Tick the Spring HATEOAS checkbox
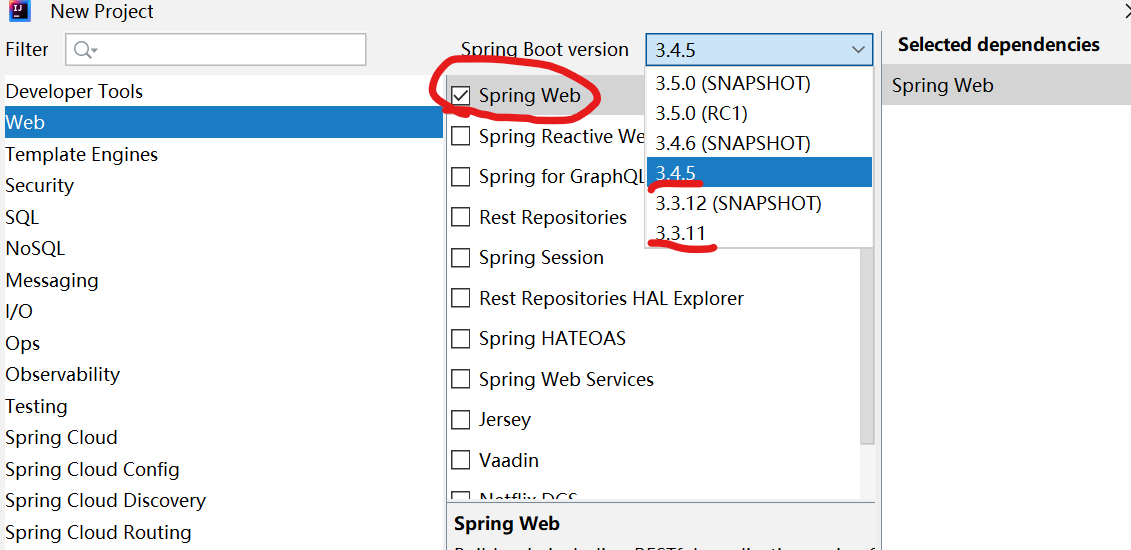The width and height of the screenshot is (1131, 550). [460, 338]
